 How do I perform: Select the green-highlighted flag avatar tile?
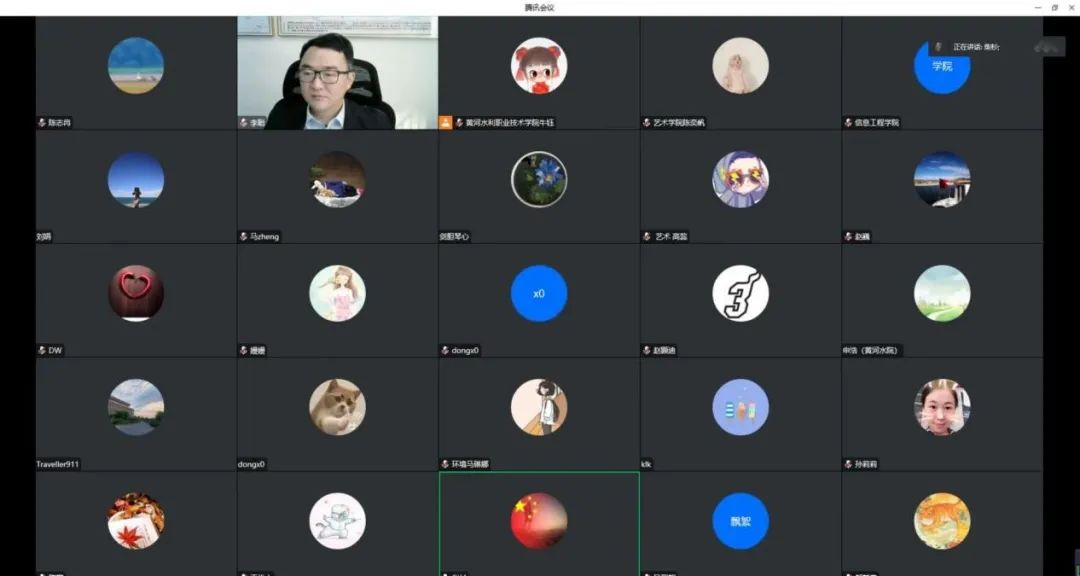[x=539, y=521]
